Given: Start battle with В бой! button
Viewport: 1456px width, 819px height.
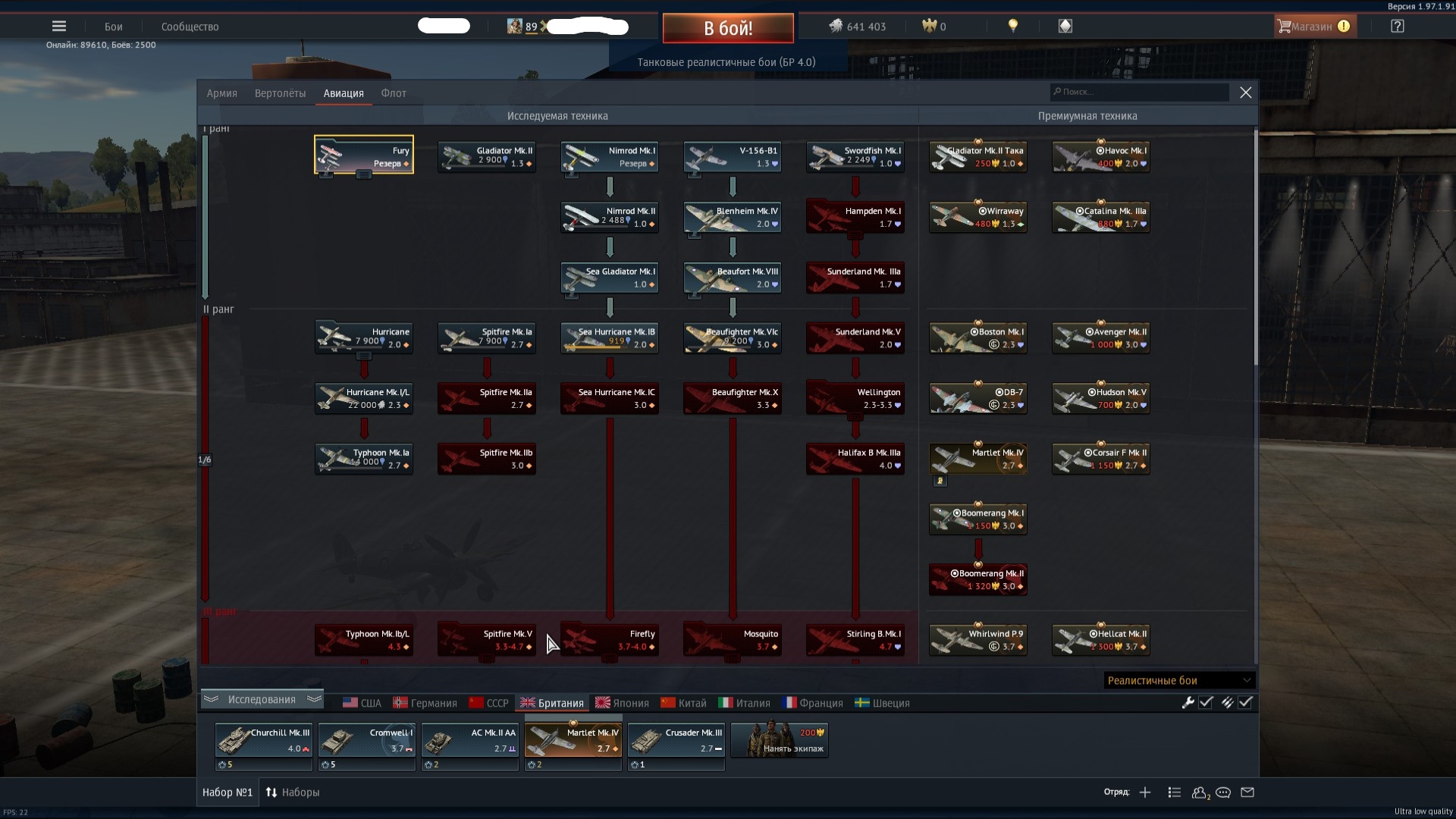Looking at the screenshot, I should coord(728,28).
